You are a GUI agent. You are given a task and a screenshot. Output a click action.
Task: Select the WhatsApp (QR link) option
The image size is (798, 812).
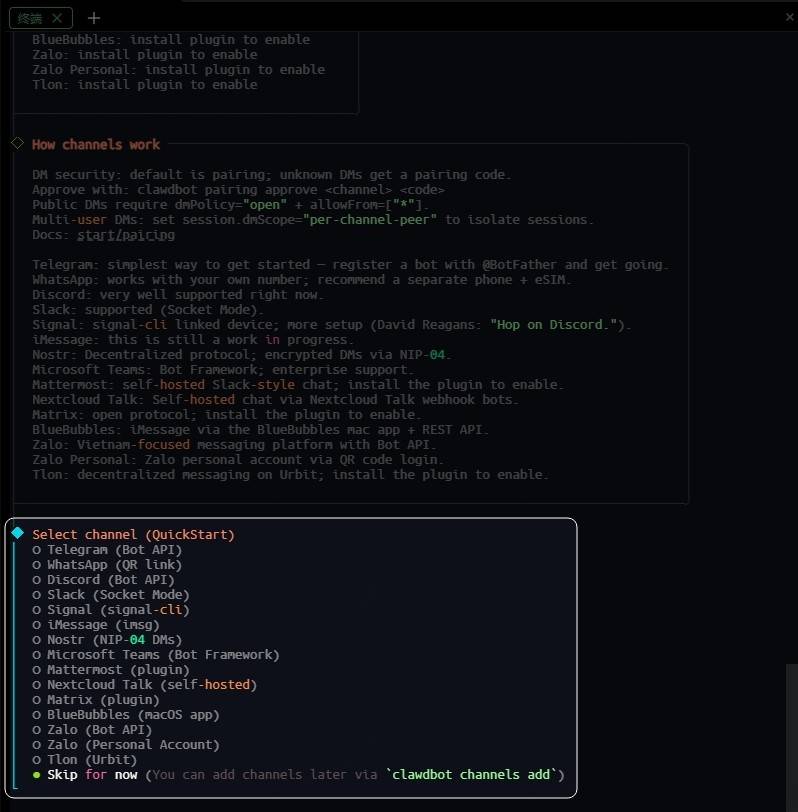[x=107, y=564]
